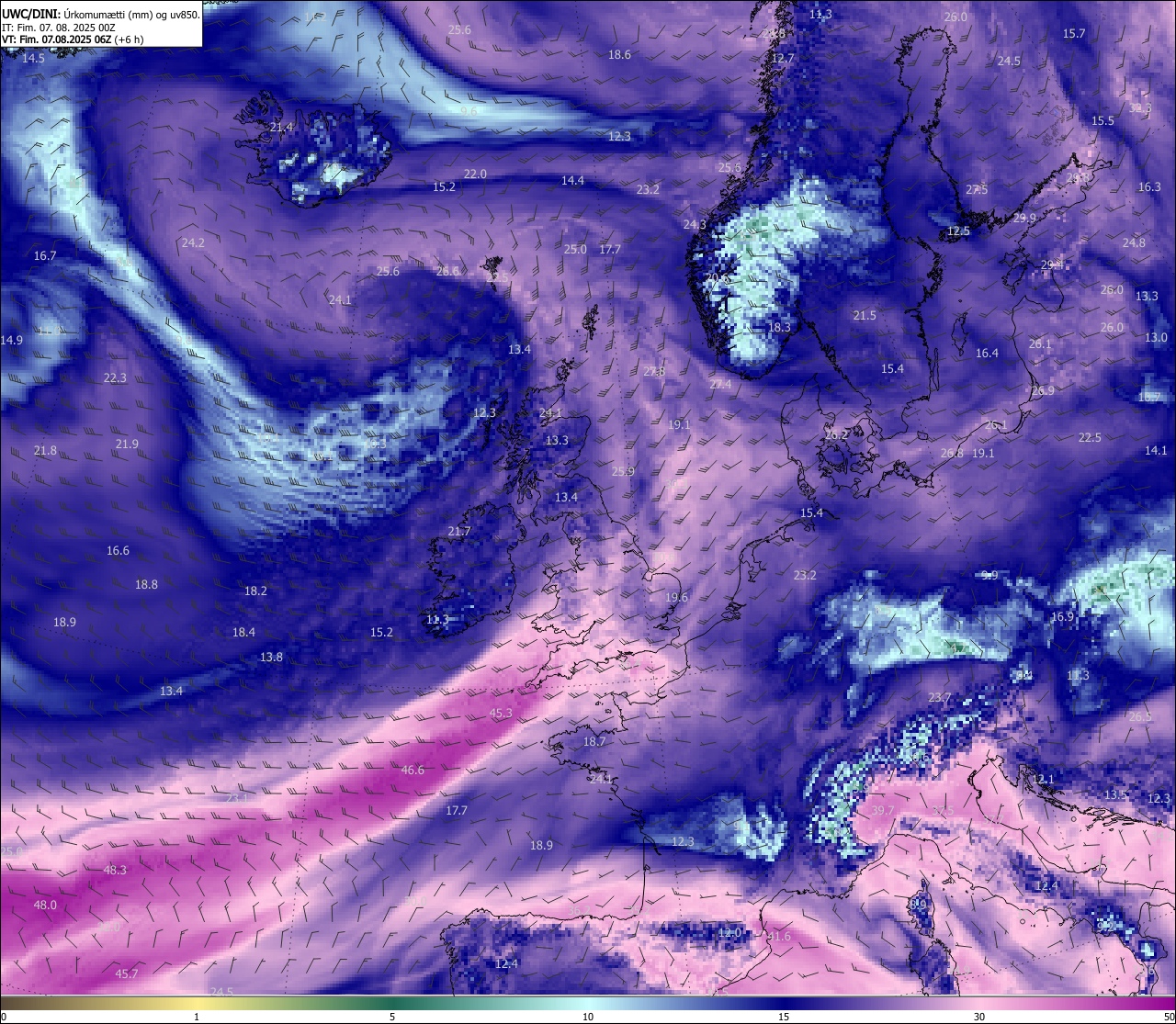Click the 24.2 value label
This screenshot has width=1176, height=1024.
click(193, 242)
